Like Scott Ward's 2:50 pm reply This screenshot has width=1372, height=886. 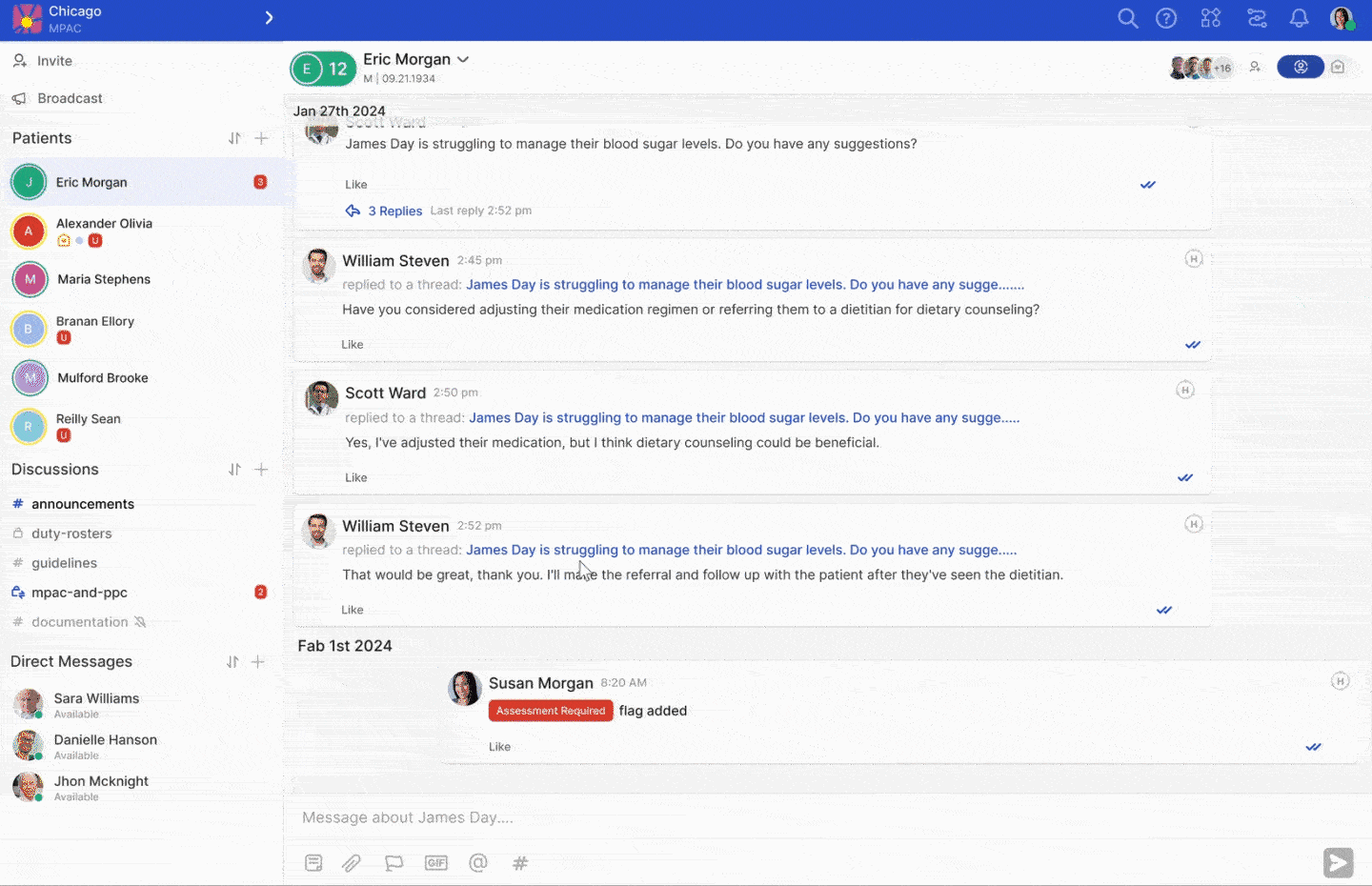click(355, 477)
